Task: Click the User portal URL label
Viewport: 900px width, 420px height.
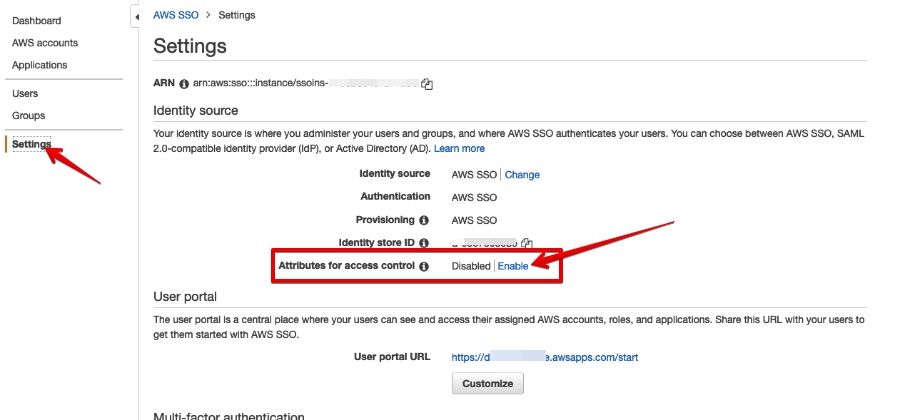Action: (x=392, y=357)
